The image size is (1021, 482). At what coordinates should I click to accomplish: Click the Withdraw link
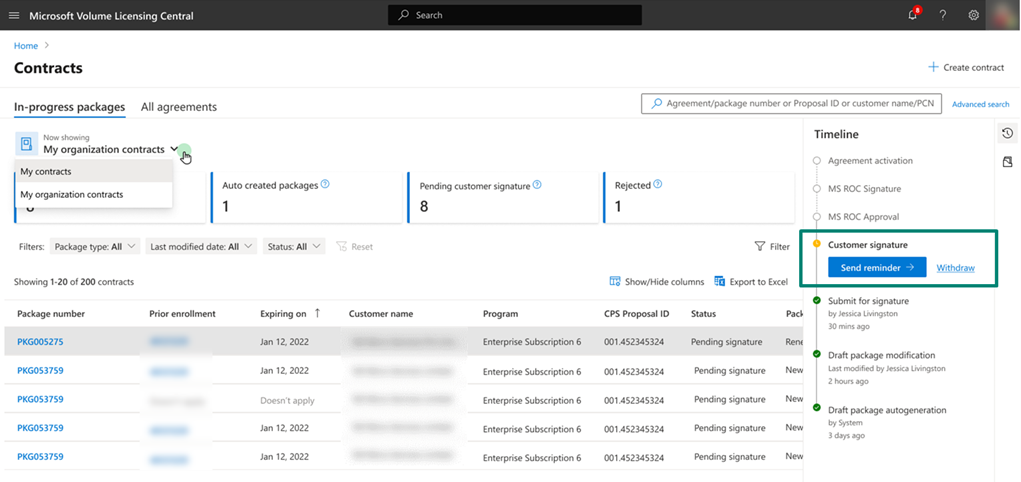[955, 268]
